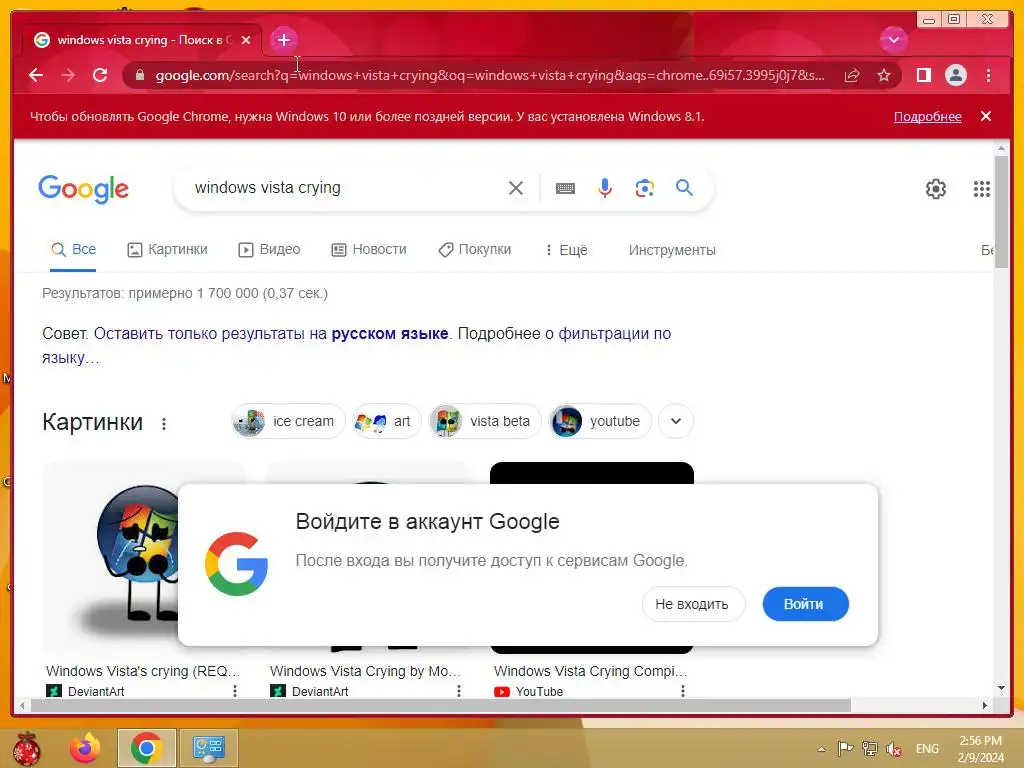The width and height of the screenshot is (1024, 768).
Task: Dismiss the Chrome update warning bar
Action: click(x=986, y=116)
